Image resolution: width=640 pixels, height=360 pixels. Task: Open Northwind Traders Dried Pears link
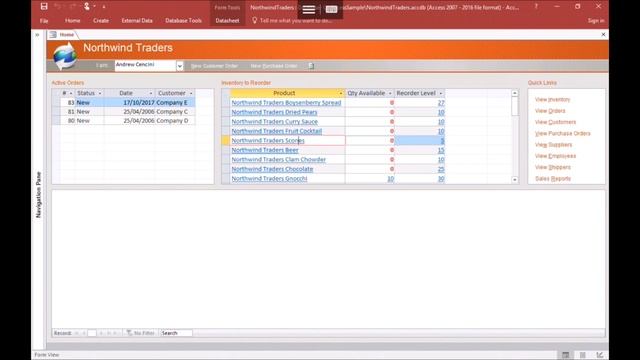274,112
